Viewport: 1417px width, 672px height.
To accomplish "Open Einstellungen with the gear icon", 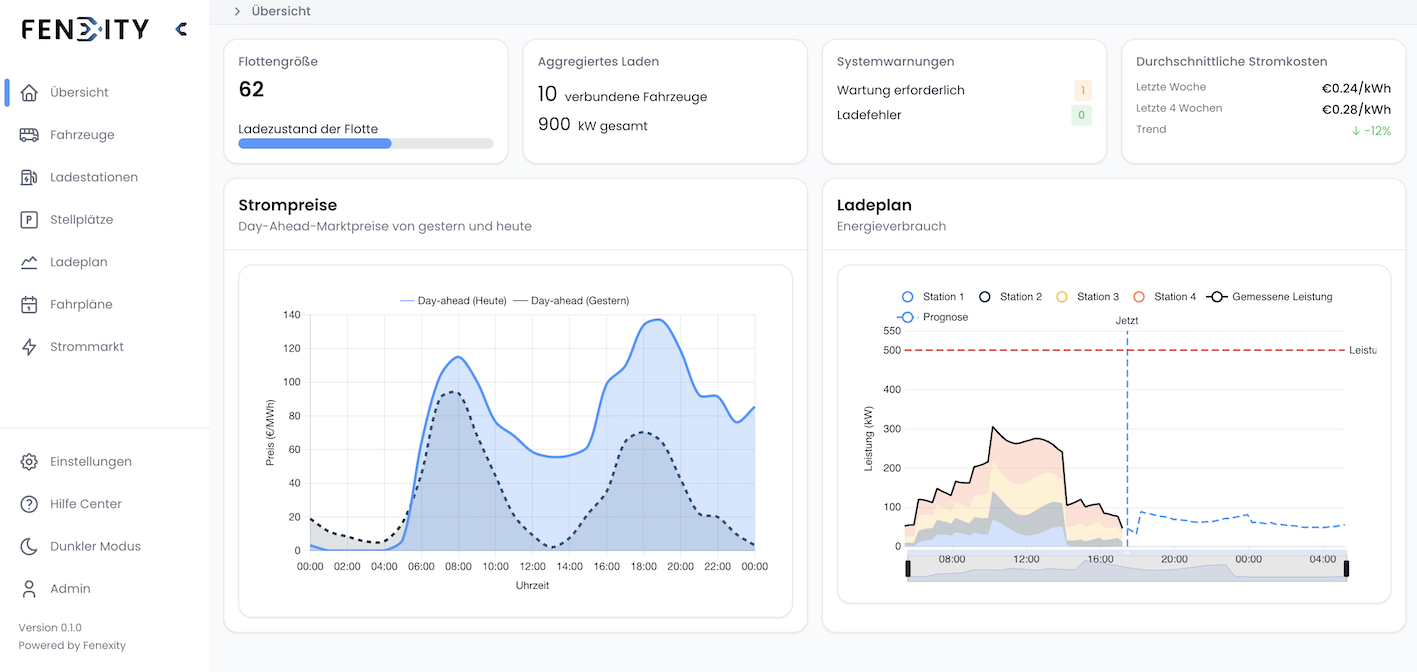I will [31, 461].
